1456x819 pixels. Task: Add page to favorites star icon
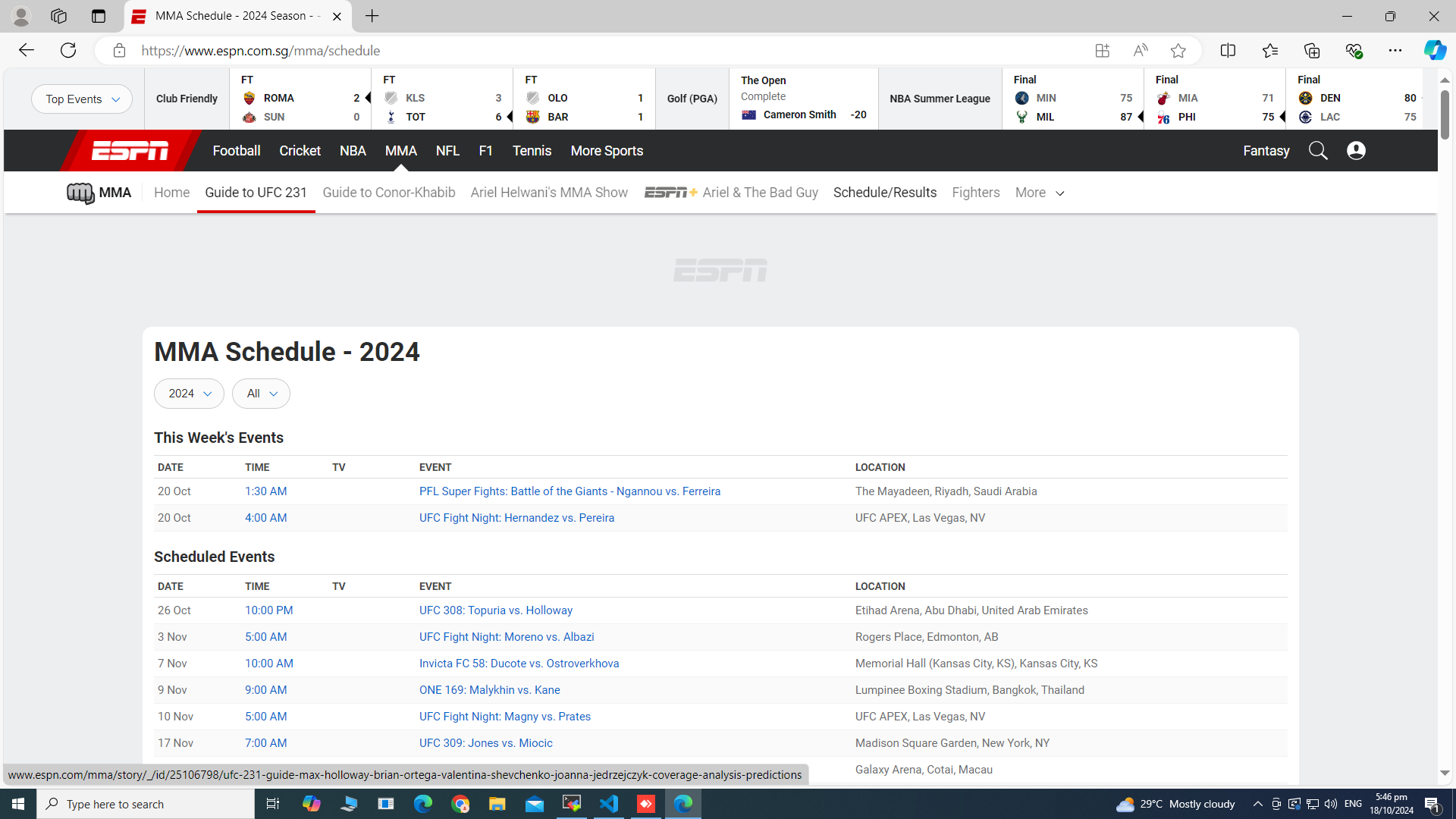coord(1178,51)
